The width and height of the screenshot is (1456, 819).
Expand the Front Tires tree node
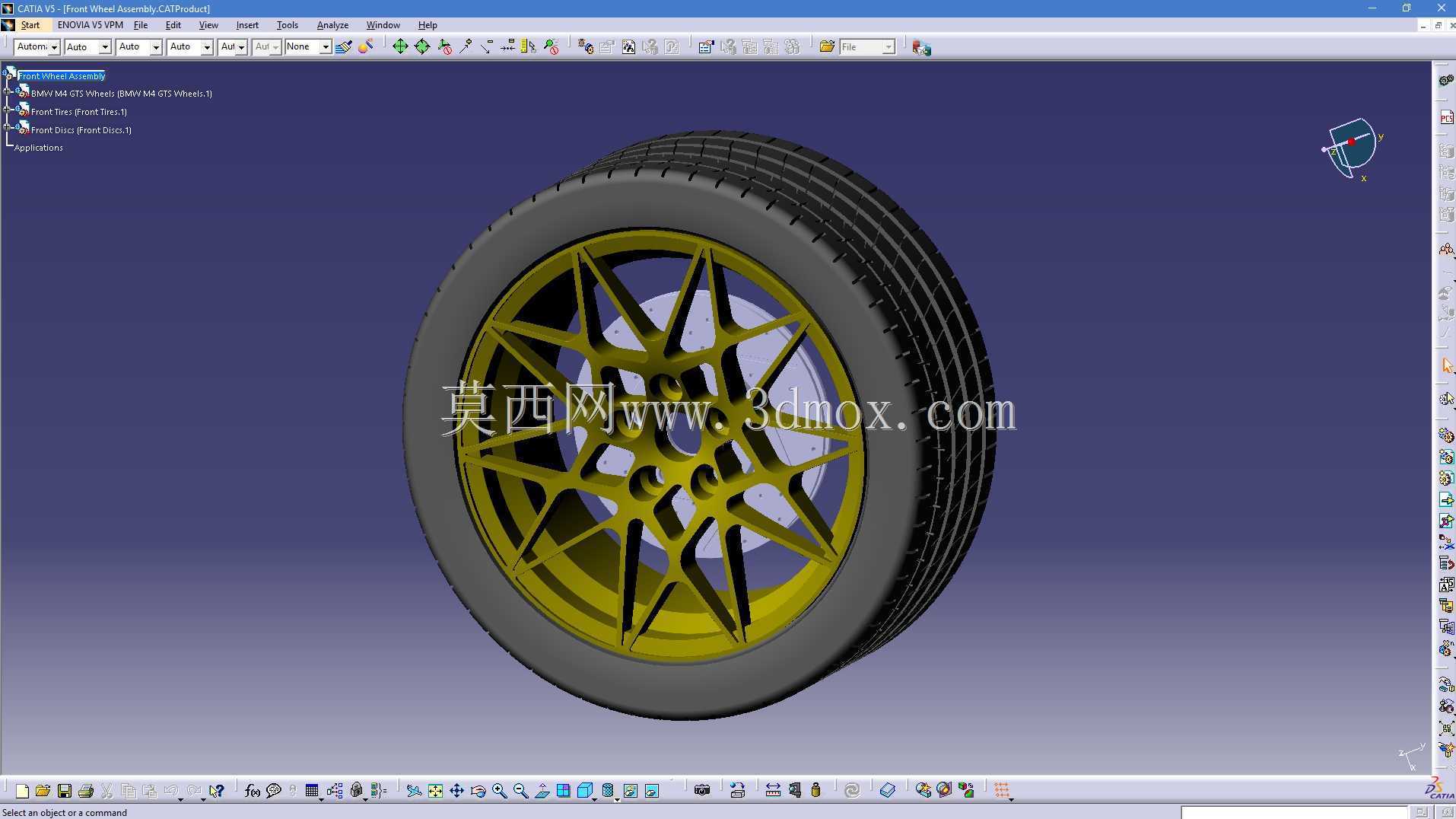tap(8, 111)
